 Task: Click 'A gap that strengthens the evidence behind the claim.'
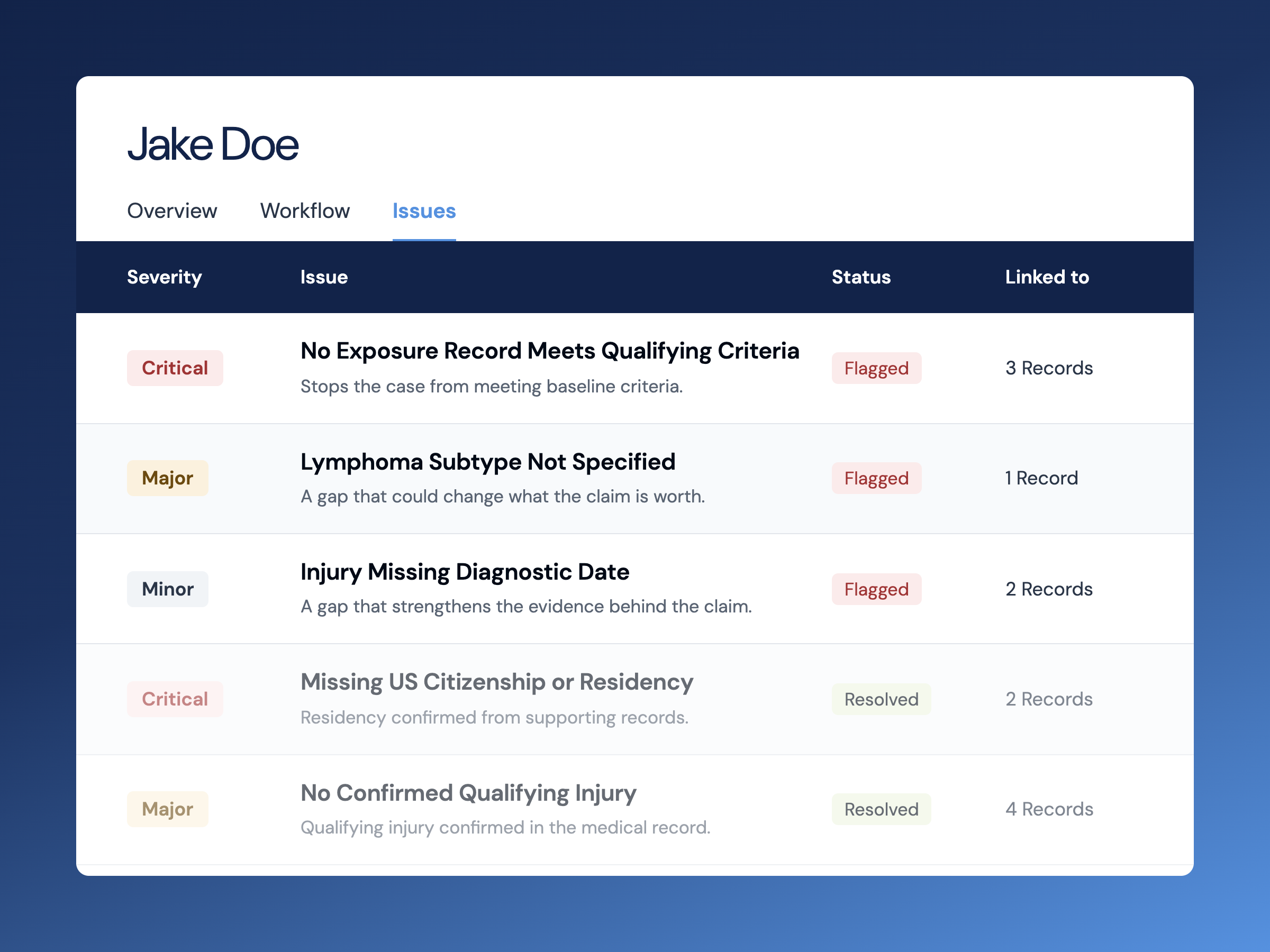coord(526,607)
